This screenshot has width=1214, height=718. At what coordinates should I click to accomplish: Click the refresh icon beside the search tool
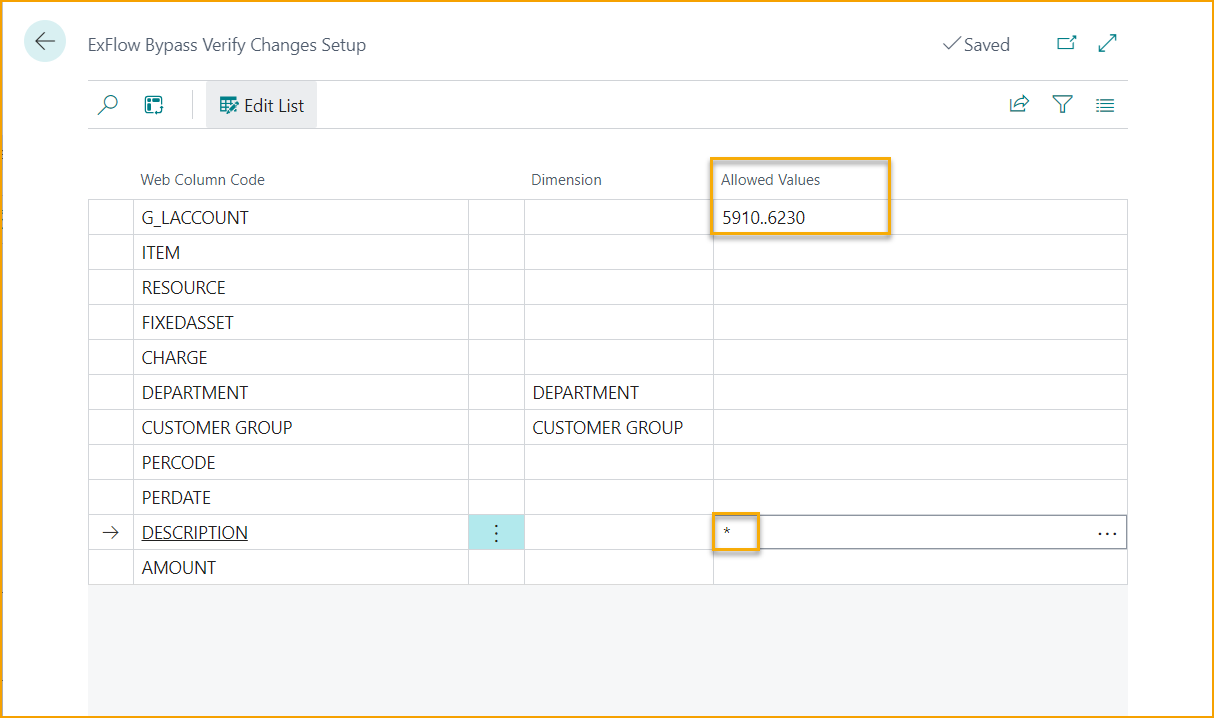click(154, 104)
